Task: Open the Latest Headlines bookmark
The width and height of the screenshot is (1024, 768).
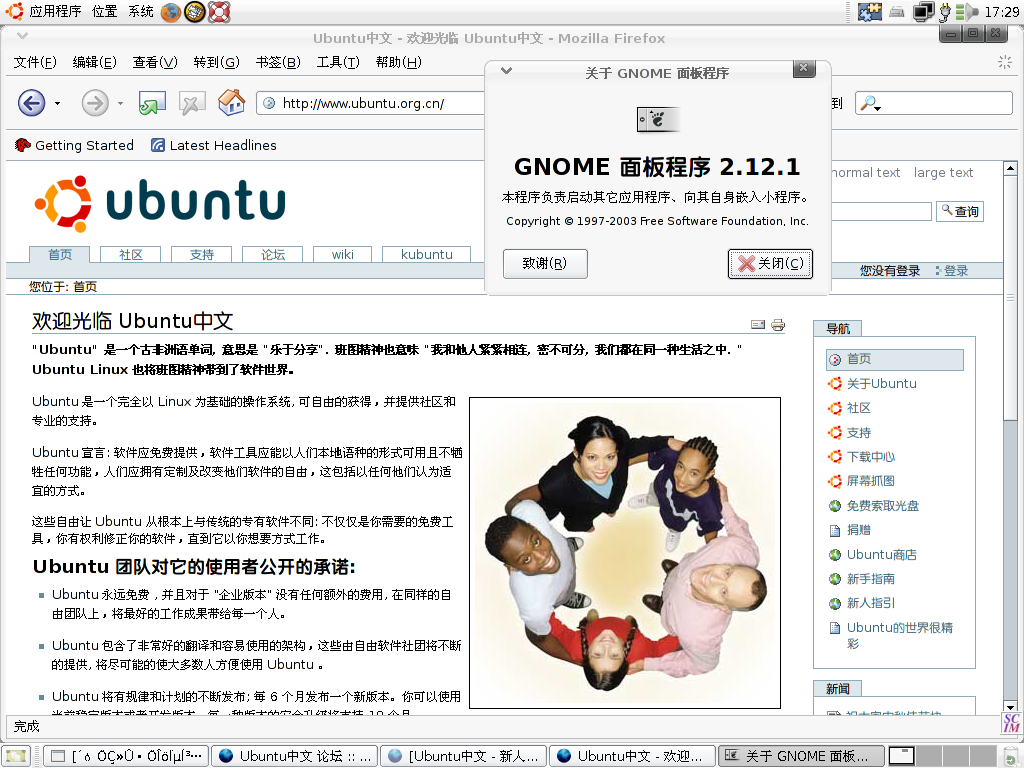Action: click(214, 145)
